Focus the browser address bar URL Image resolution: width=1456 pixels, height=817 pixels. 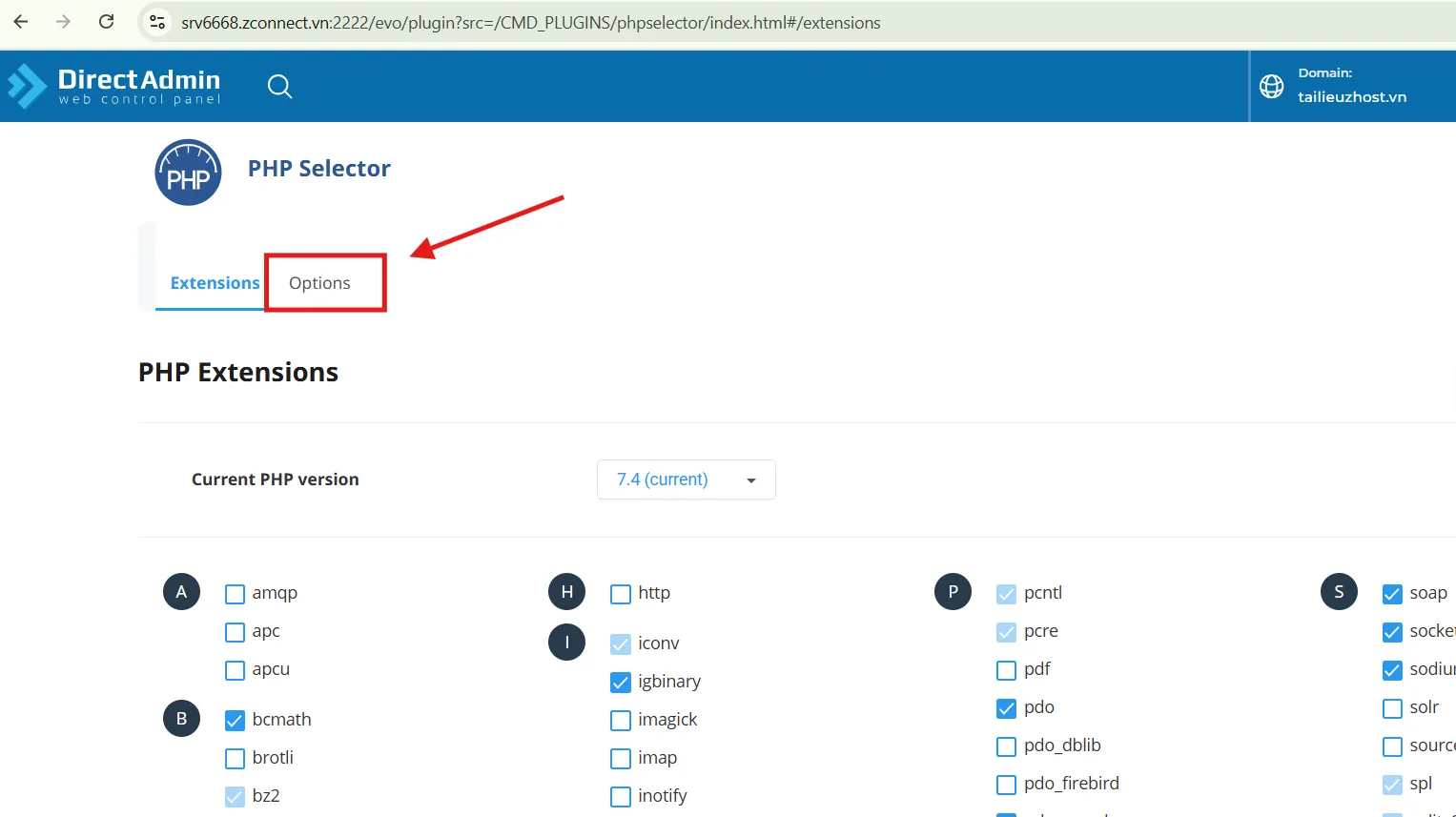coord(530,23)
